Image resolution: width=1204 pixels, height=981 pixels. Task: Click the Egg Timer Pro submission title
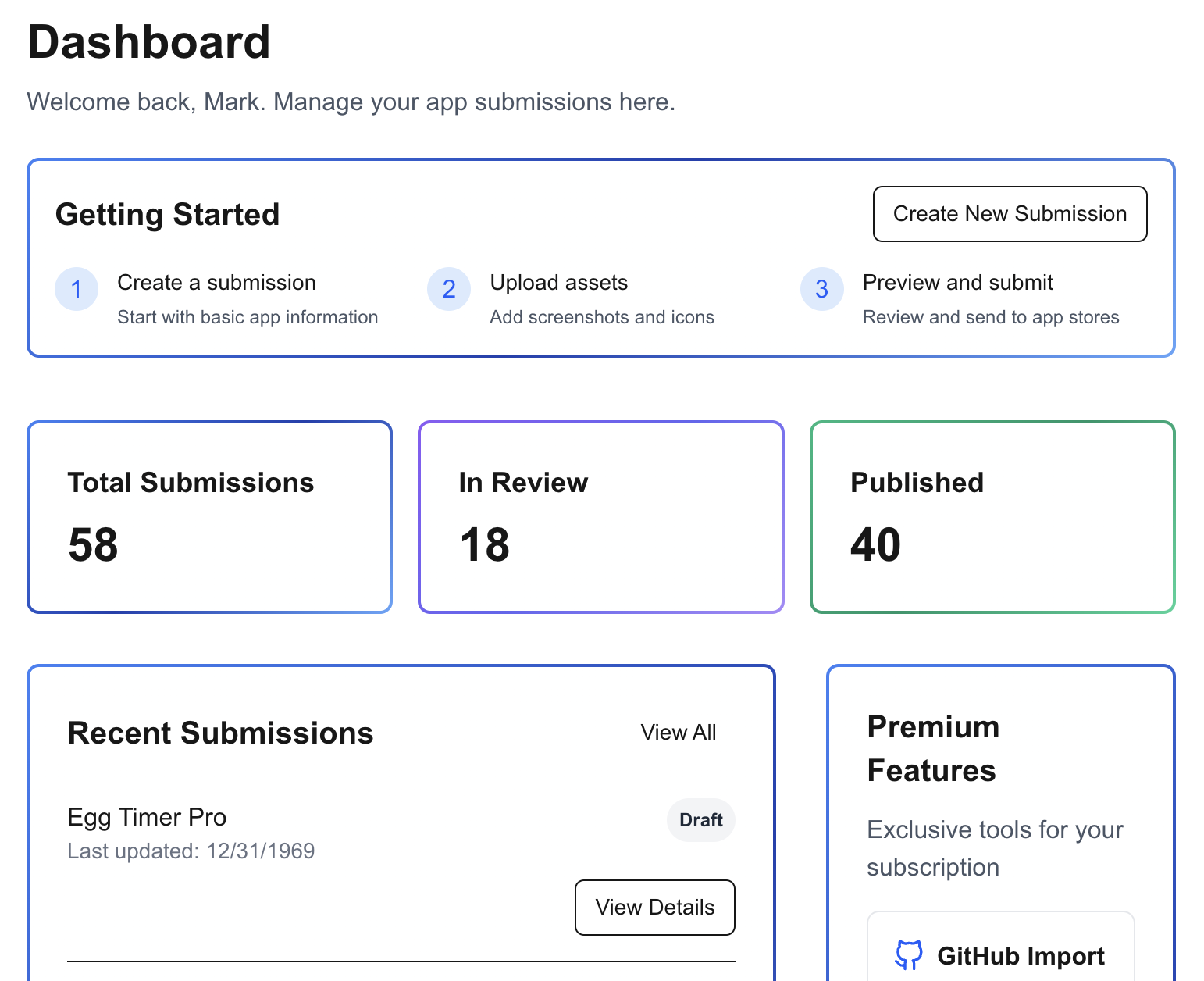(x=147, y=817)
